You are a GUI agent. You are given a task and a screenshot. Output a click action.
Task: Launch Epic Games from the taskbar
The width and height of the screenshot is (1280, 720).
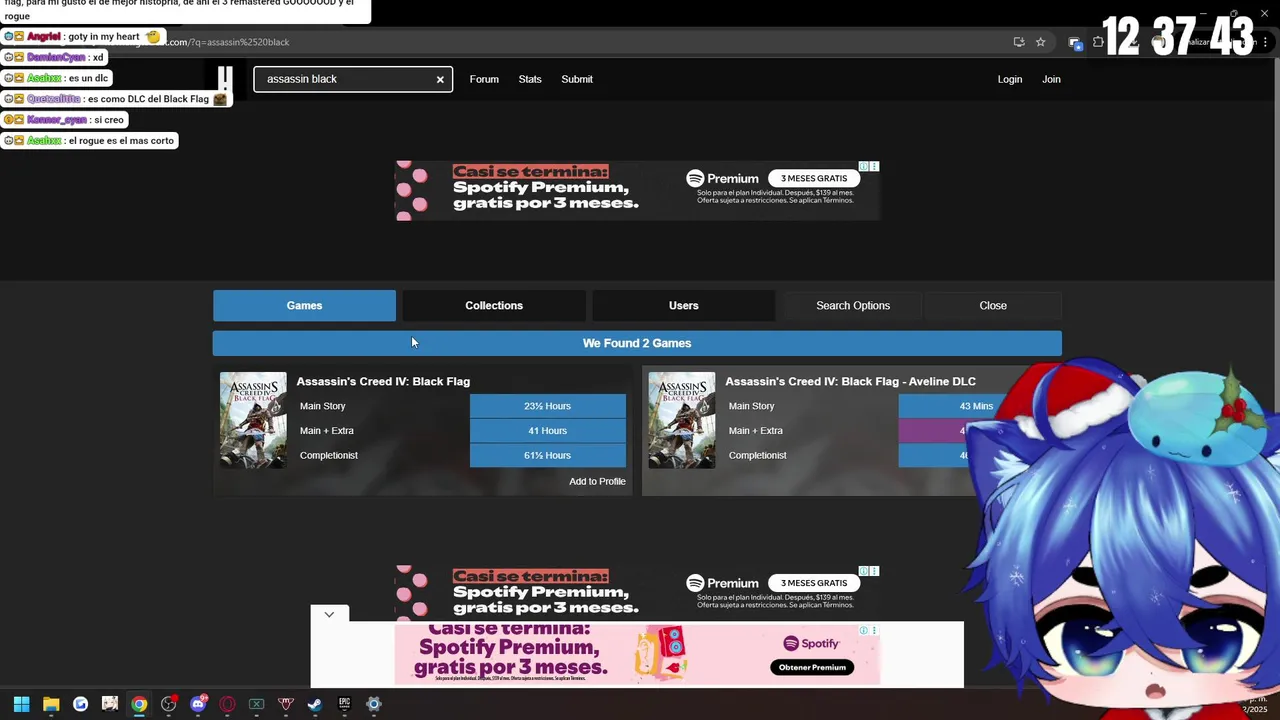[344, 704]
